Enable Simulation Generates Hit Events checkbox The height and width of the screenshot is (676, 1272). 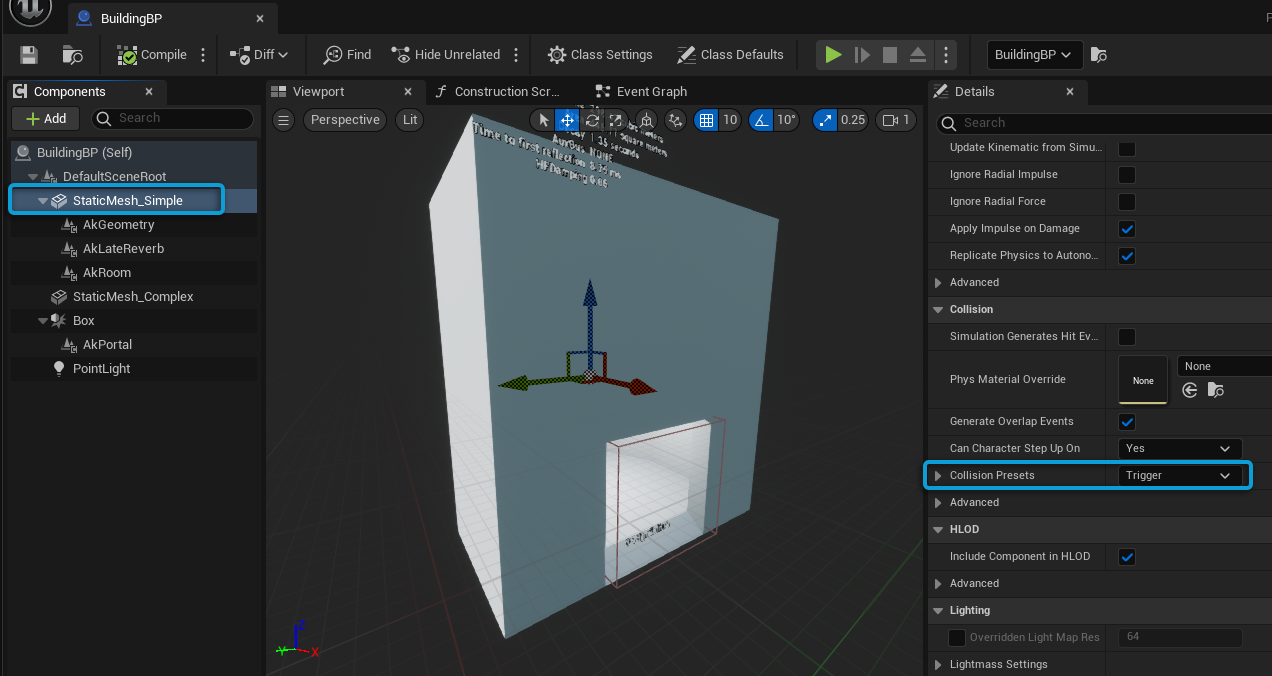pyautogui.click(x=1127, y=337)
